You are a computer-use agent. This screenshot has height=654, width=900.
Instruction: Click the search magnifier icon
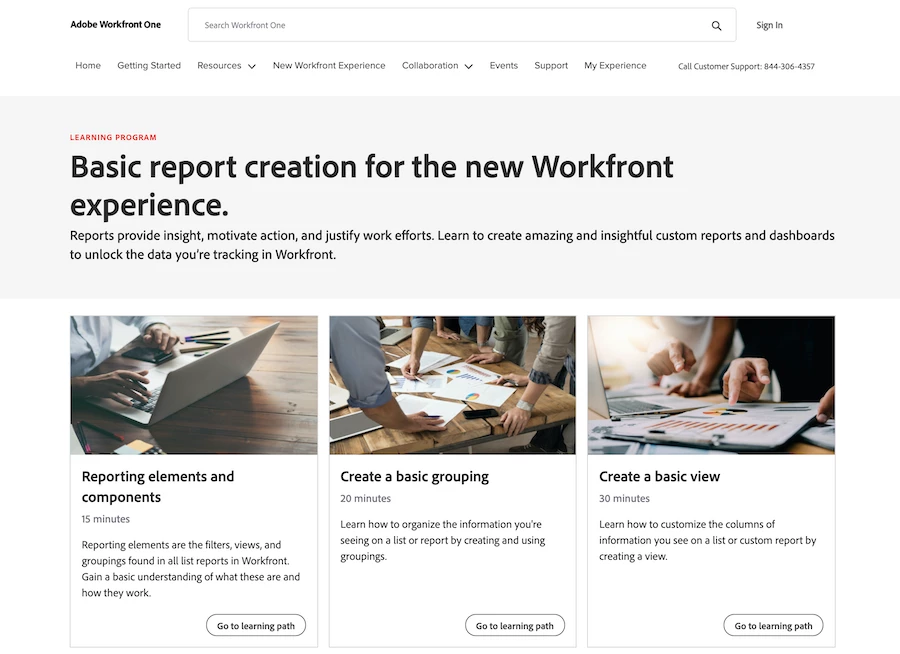click(716, 25)
